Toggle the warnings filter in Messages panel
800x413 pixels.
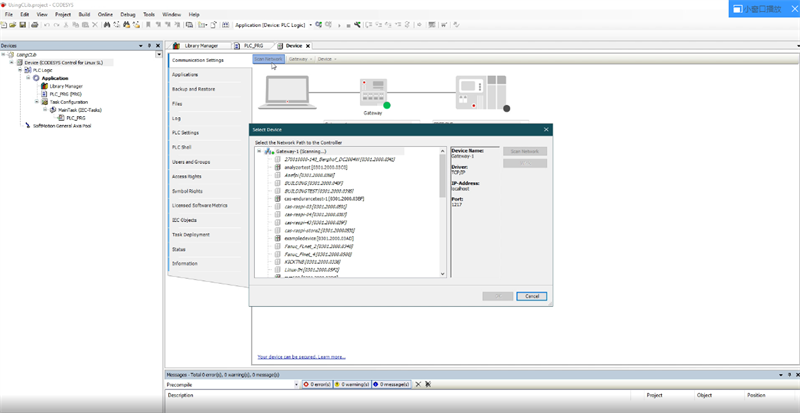353,384
